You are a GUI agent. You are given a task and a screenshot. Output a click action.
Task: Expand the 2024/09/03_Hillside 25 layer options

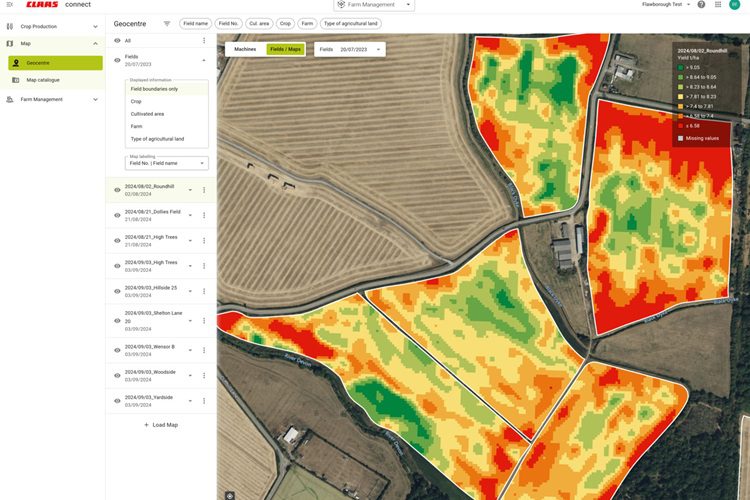(190, 291)
